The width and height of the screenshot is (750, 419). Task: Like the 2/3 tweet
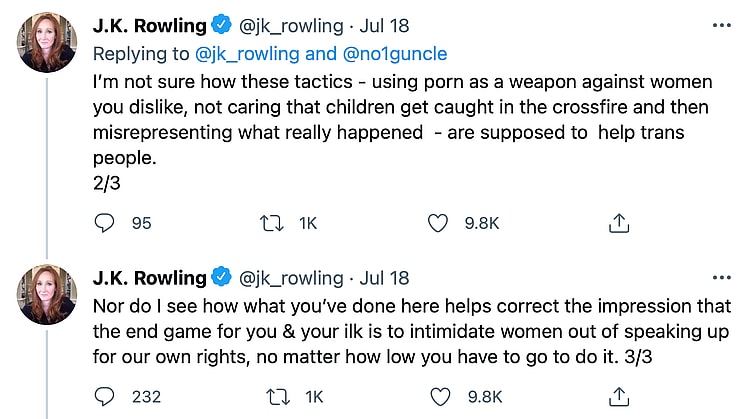click(437, 224)
